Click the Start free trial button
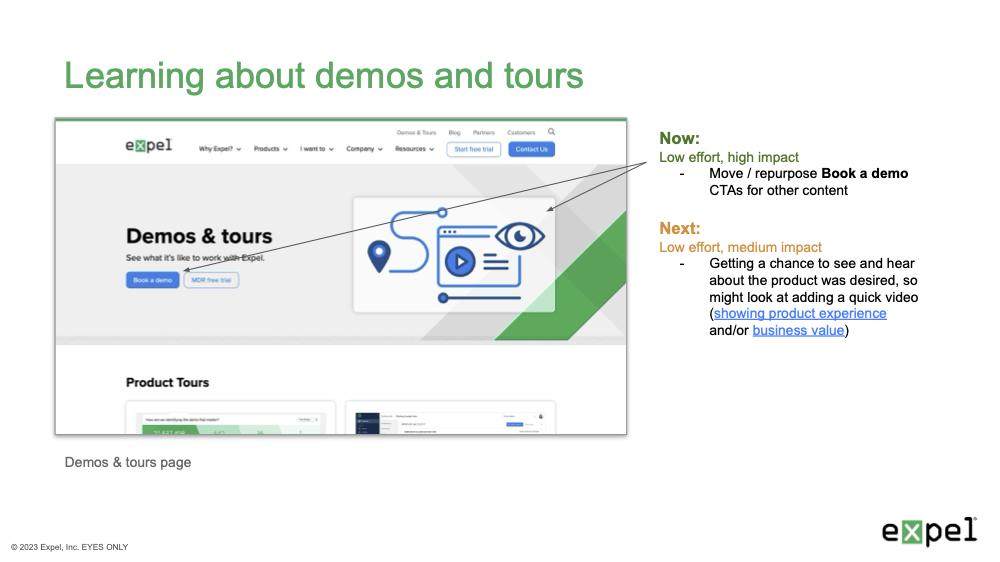The image size is (1000, 562). [474, 149]
